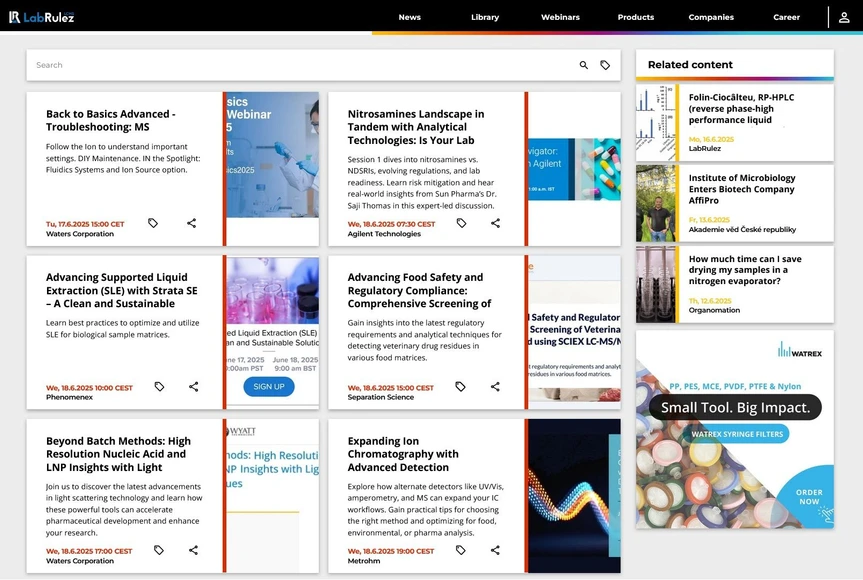Click tag icon on Nitrosamines Landscape card

point(461,223)
